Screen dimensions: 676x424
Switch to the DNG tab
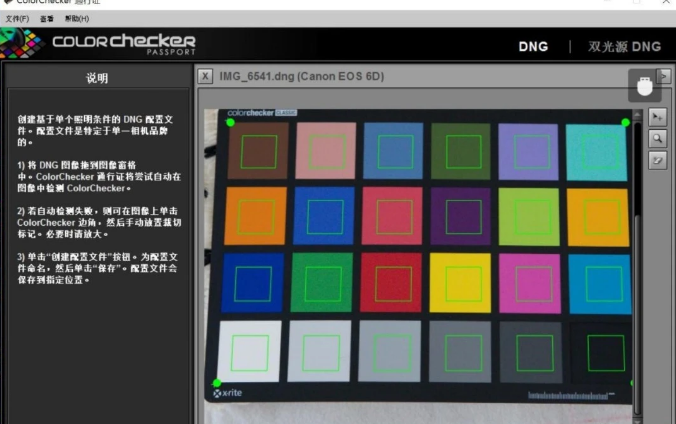click(x=533, y=47)
